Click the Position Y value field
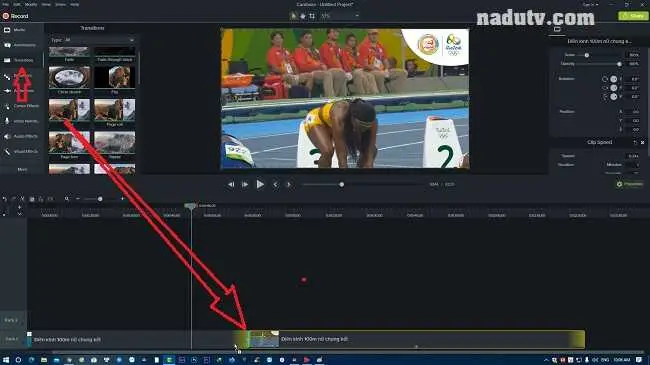Screen dimensions: 650x365 pyautogui.click(x=633, y=121)
